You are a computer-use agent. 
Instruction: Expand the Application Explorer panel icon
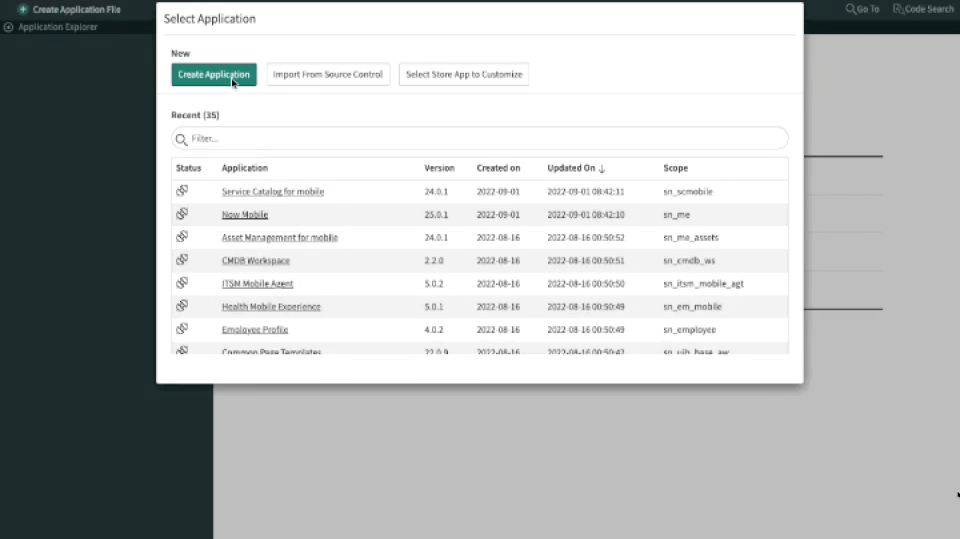click(x=9, y=27)
